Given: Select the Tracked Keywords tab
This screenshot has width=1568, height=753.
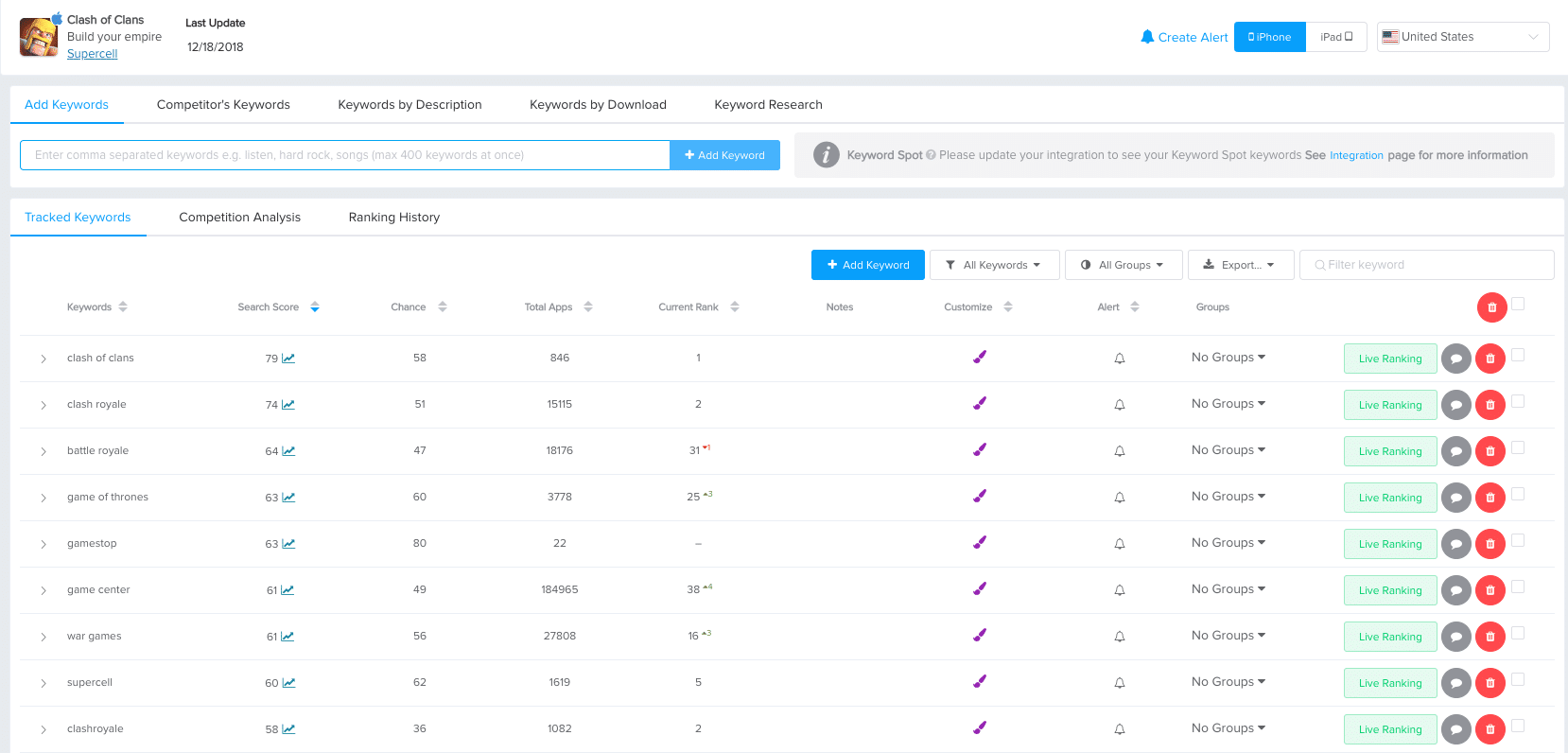Looking at the screenshot, I should click(78, 218).
